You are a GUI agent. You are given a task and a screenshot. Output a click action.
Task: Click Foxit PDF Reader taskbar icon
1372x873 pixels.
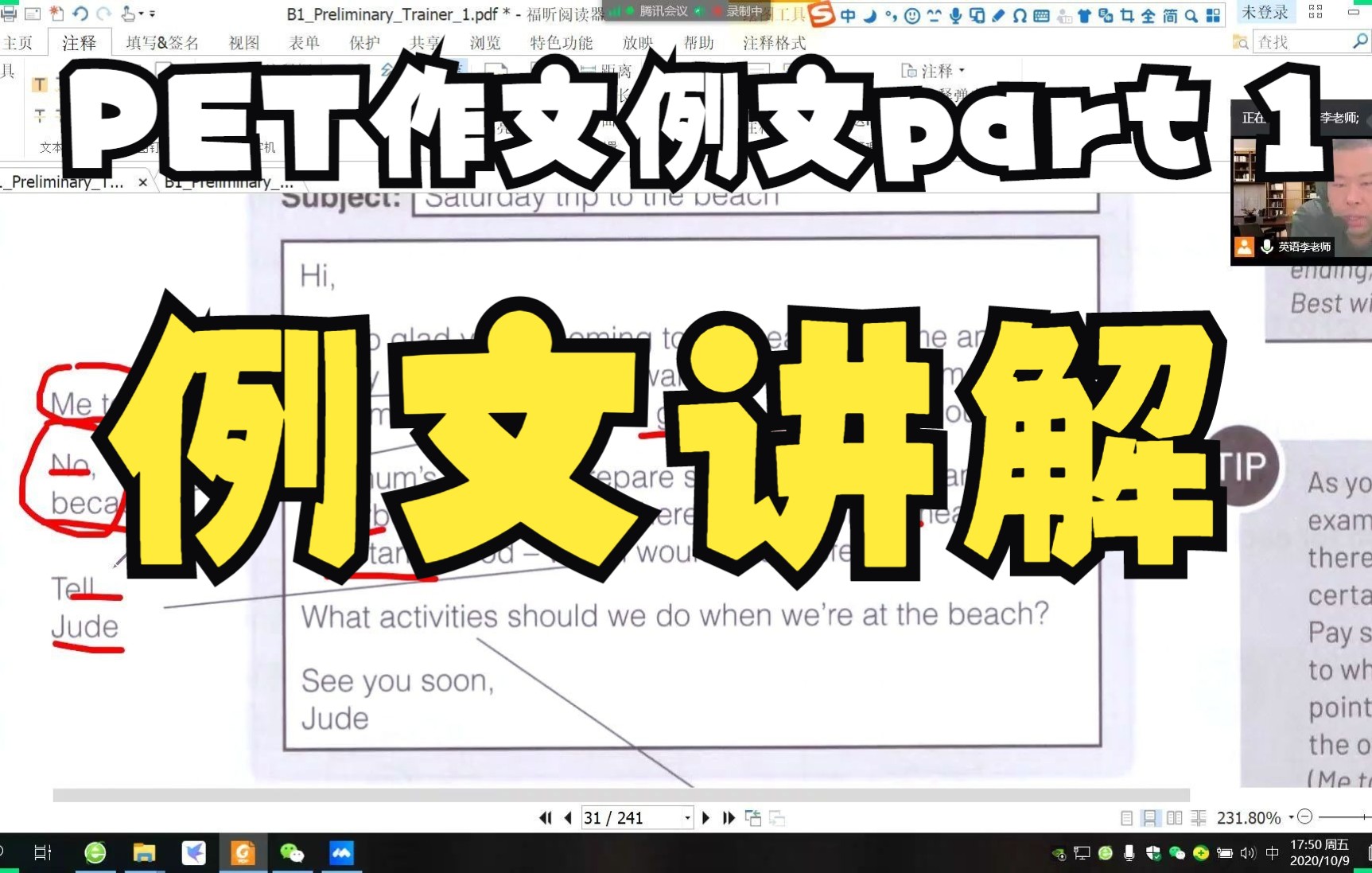[x=243, y=853]
